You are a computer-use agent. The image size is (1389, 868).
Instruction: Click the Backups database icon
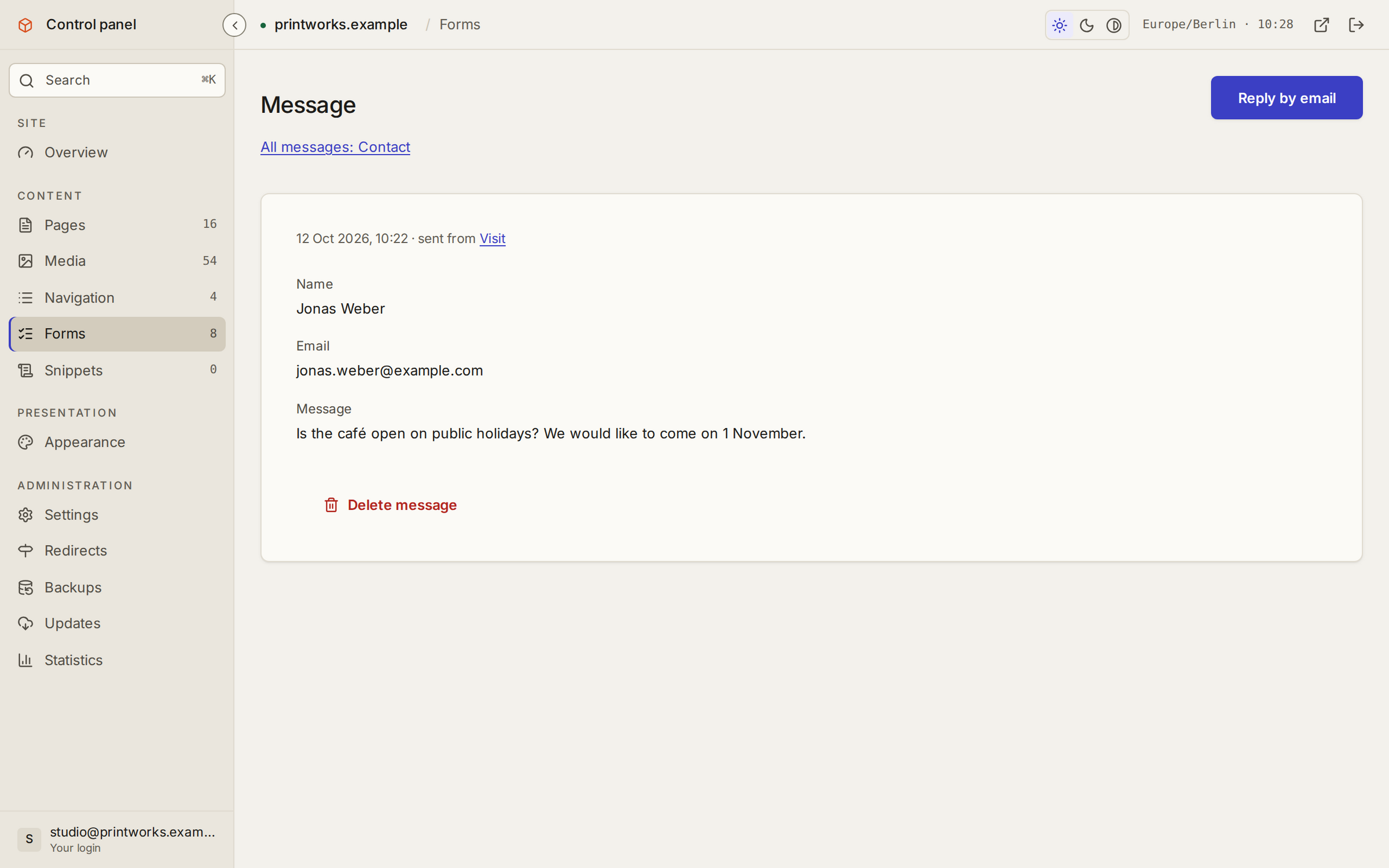25,587
